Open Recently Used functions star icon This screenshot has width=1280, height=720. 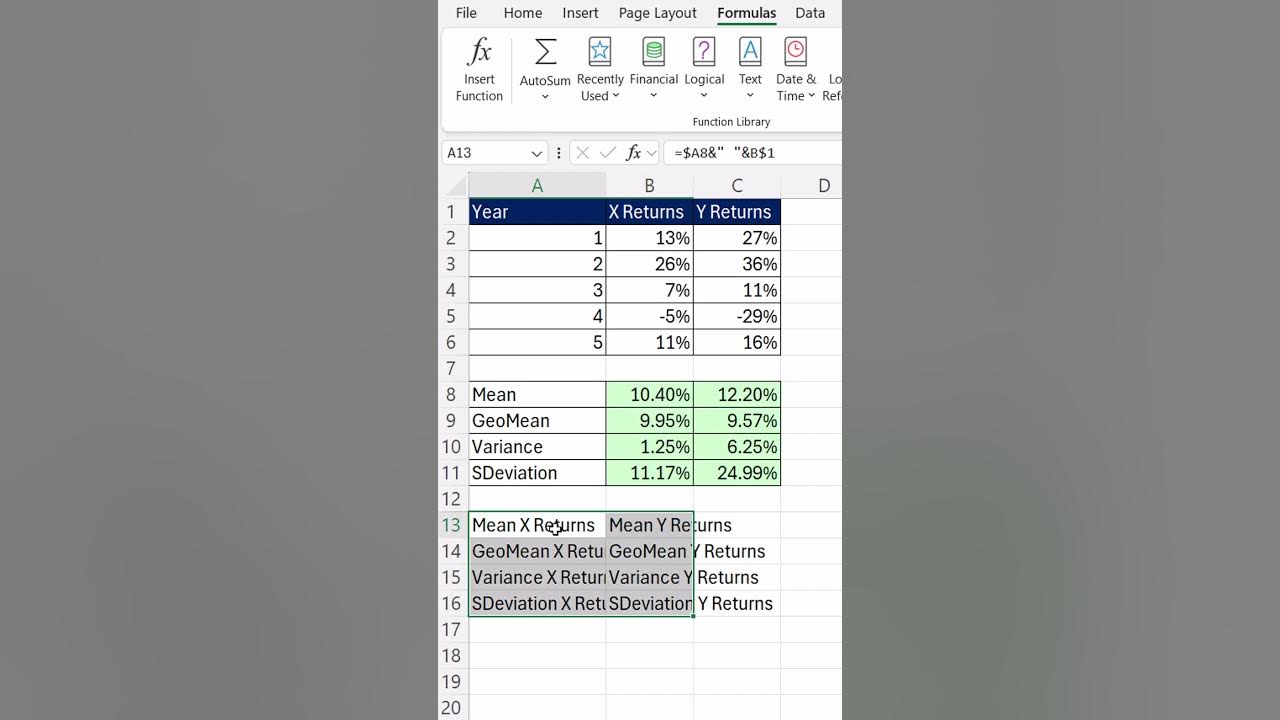tap(600, 52)
